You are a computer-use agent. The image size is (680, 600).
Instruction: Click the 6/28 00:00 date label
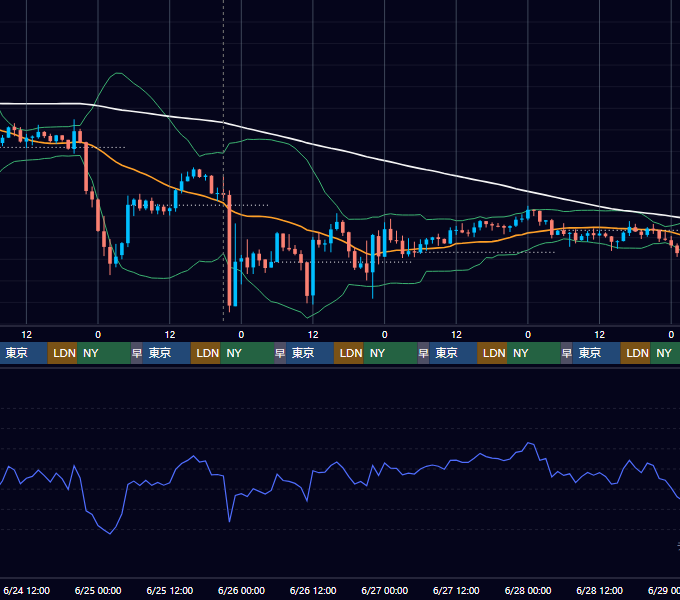pyautogui.click(x=528, y=590)
